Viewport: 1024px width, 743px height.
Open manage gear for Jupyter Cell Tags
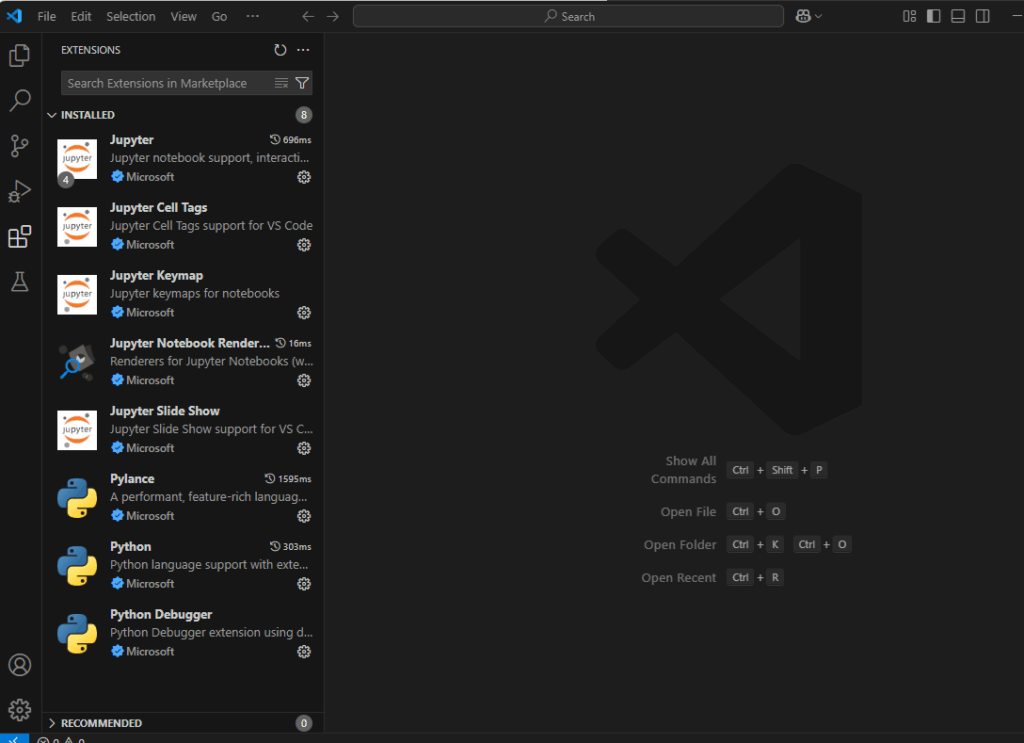pyautogui.click(x=304, y=245)
